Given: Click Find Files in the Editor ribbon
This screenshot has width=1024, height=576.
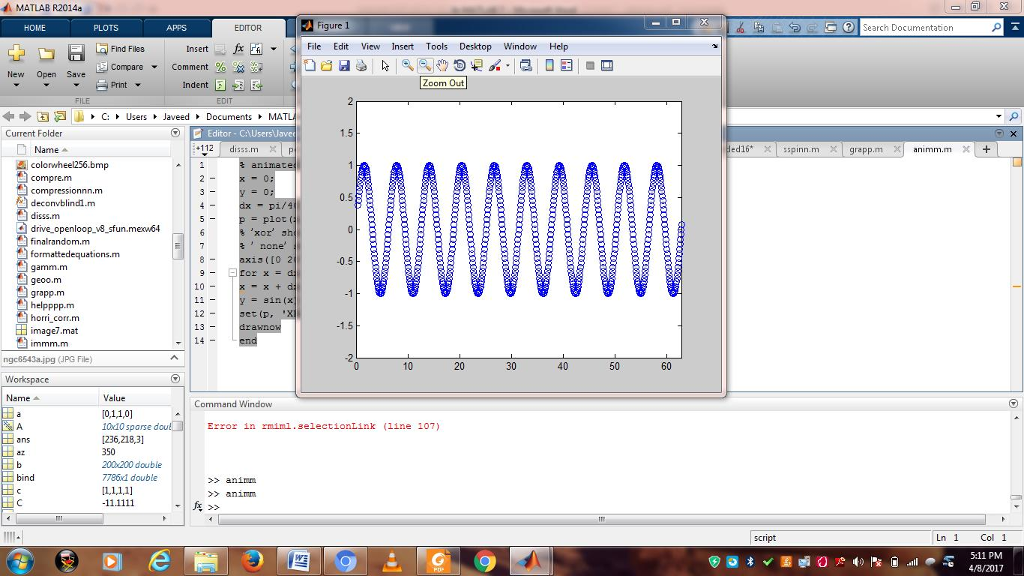Looking at the screenshot, I should pyautogui.click(x=128, y=49).
